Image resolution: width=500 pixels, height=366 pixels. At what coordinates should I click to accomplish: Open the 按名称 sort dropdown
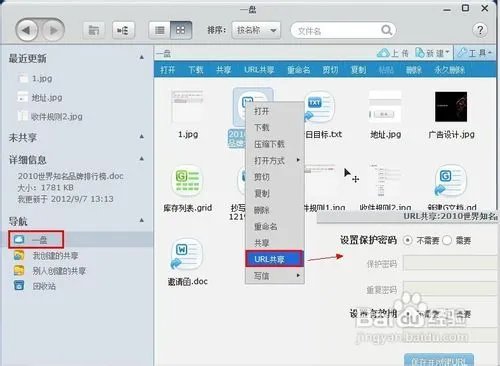click(x=256, y=30)
